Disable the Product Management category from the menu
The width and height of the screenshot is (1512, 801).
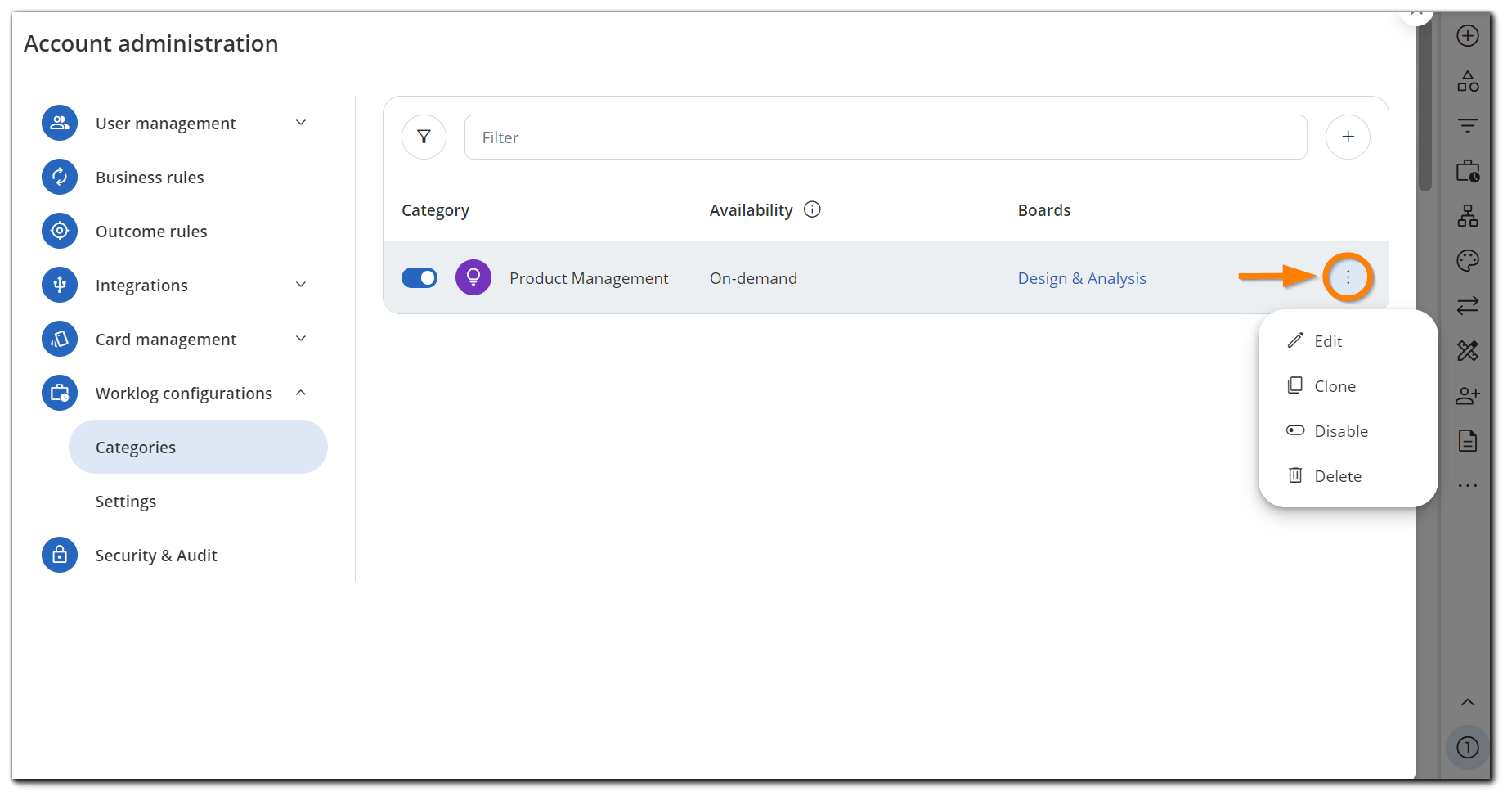click(1340, 430)
